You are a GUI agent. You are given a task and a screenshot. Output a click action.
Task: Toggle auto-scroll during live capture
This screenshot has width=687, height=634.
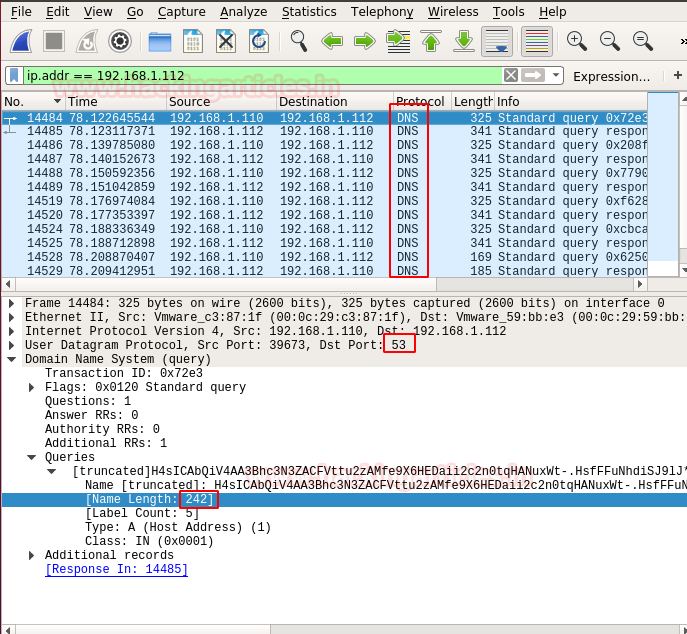click(x=497, y=41)
